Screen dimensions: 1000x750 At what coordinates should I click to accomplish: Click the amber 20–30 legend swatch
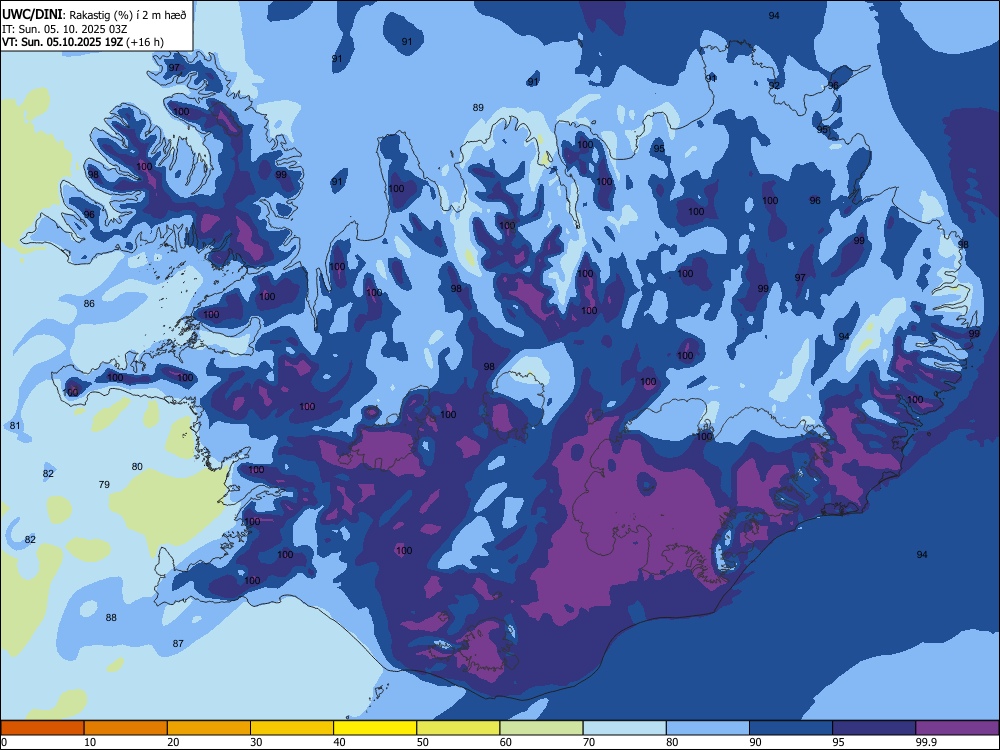[x=209, y=728]
